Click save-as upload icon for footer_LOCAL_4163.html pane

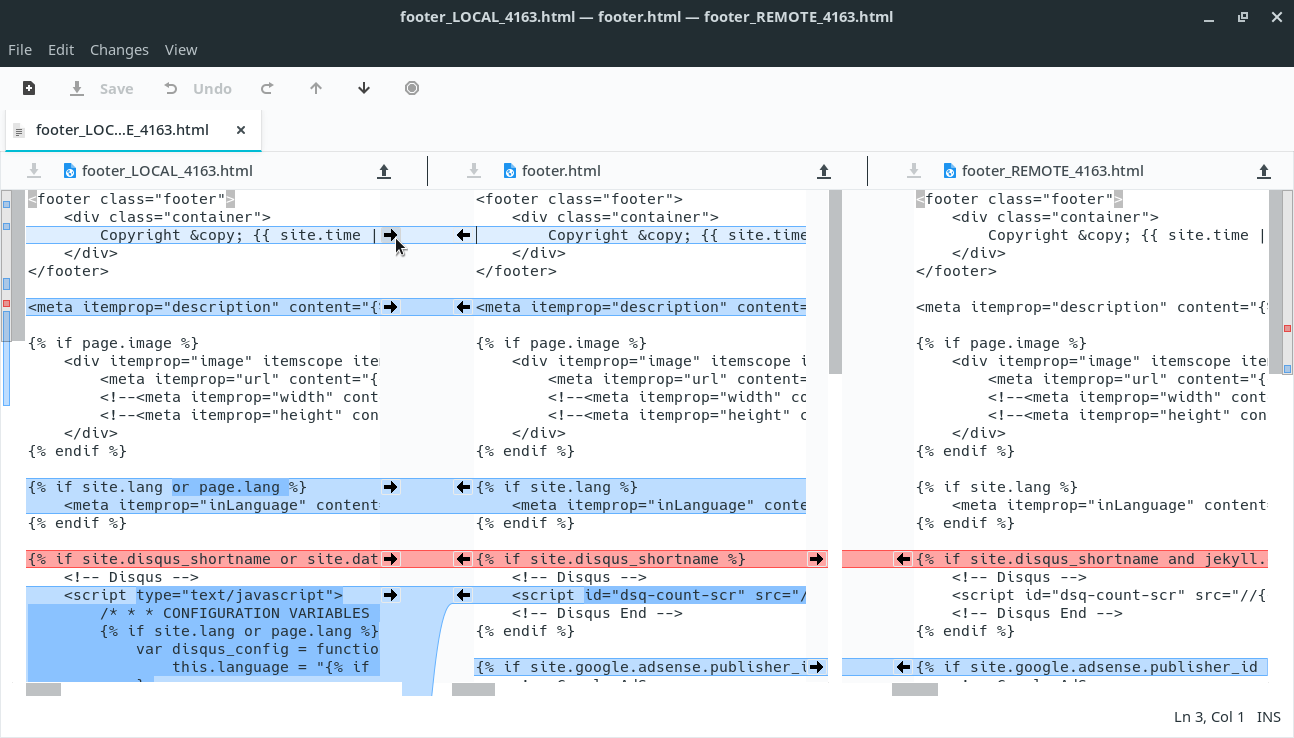click(384, 171)
